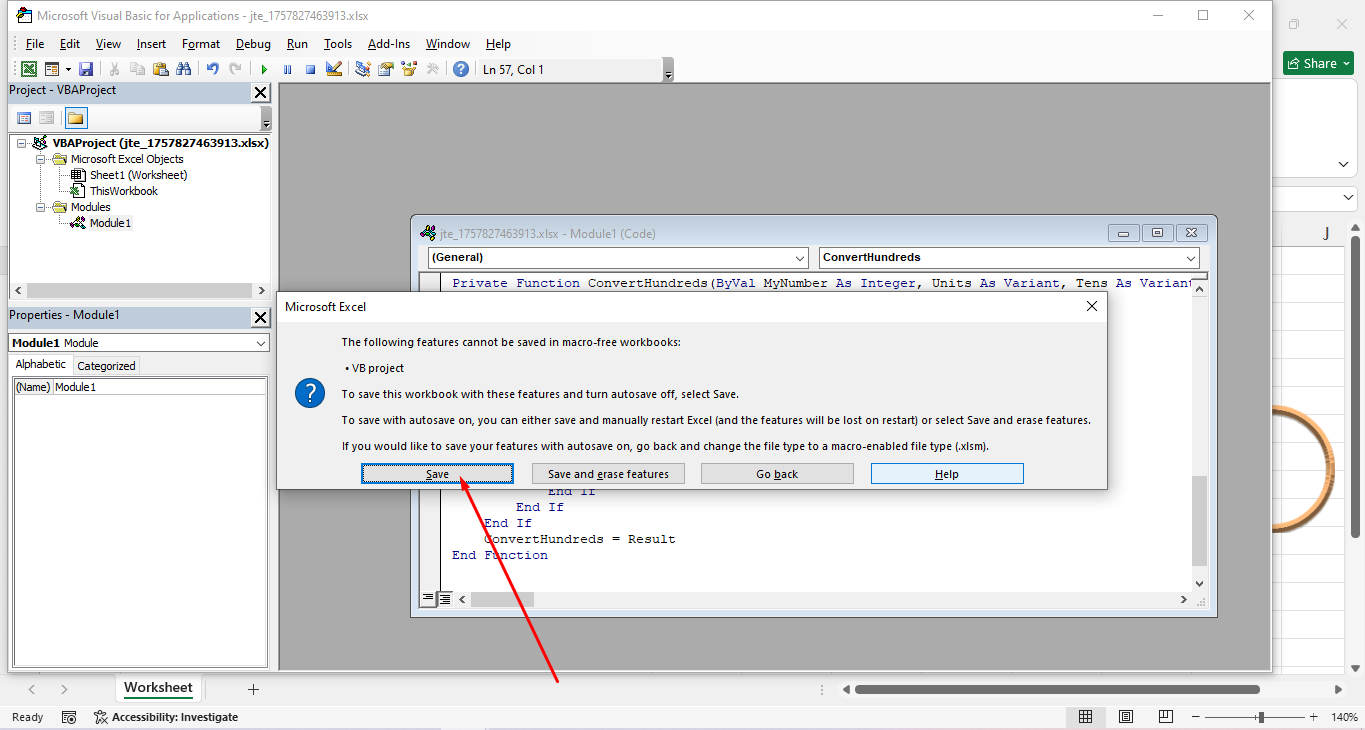Switch to the Categorized properties tab
This screenshot has width=1365, height=730.
coord(106,366)
